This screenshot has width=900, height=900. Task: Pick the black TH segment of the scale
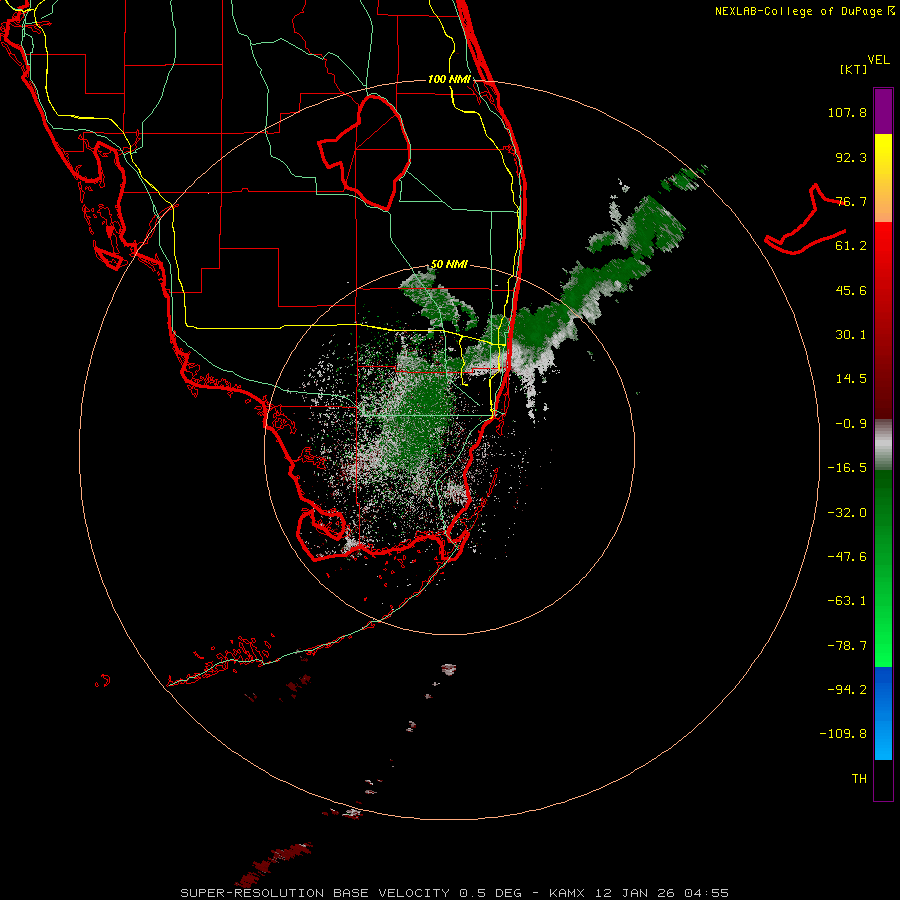pyautogui.click(x=883, y=780)
